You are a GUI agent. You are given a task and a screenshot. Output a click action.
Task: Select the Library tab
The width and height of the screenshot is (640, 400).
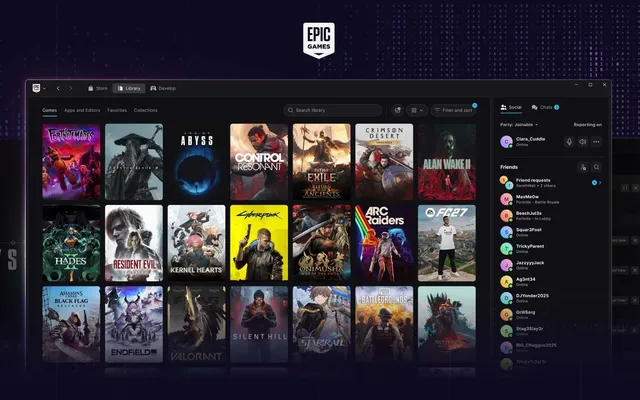129,88
